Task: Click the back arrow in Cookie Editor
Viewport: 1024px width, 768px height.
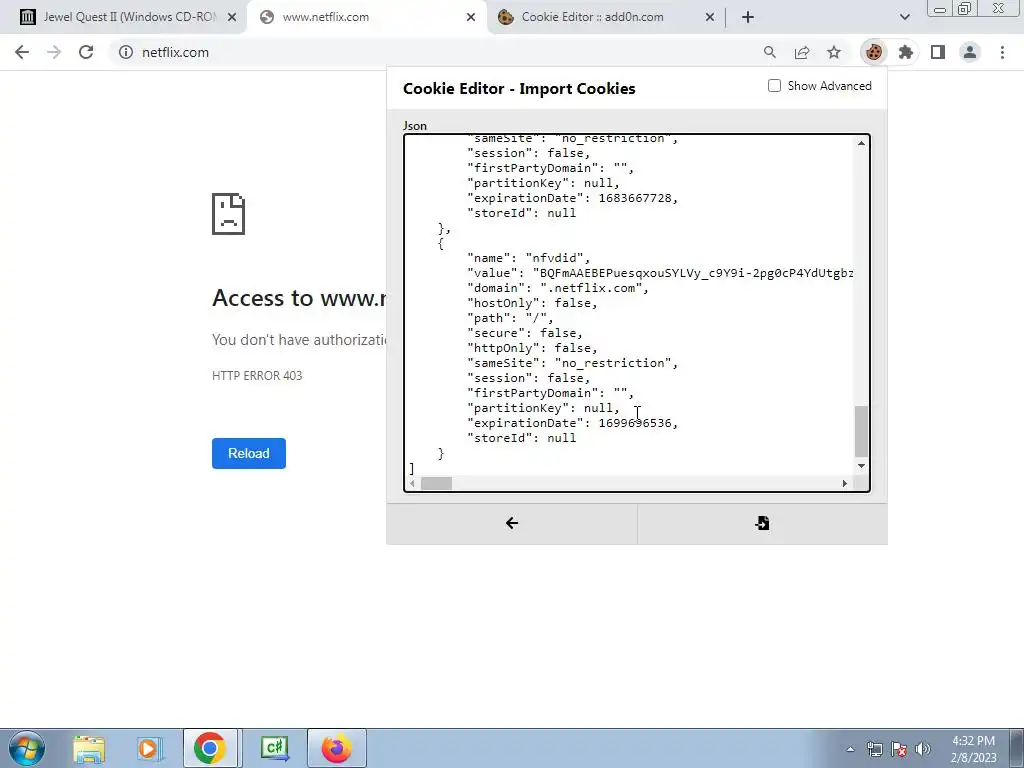Action: coord(512,523)
